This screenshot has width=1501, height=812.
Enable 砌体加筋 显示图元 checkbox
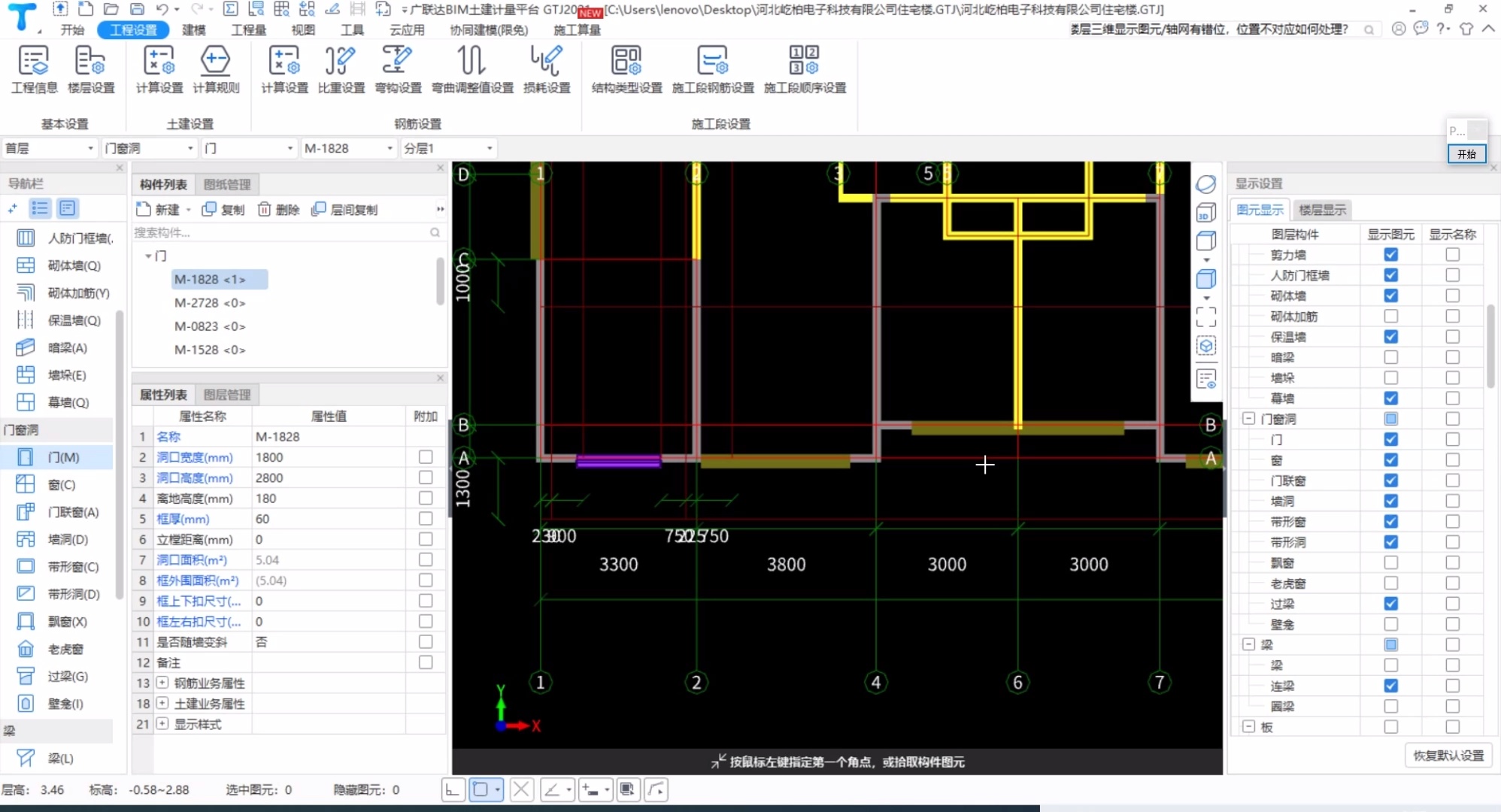tap(1390, 317)
